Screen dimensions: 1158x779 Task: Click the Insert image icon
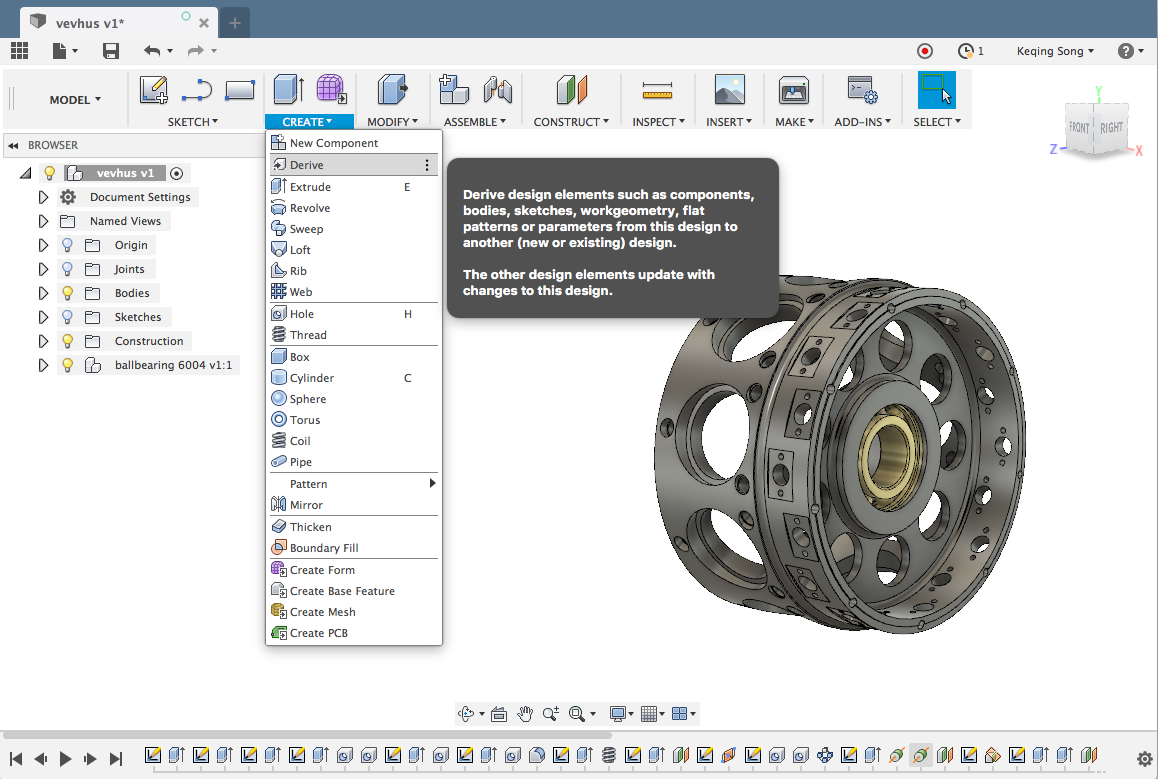[729, 91]
